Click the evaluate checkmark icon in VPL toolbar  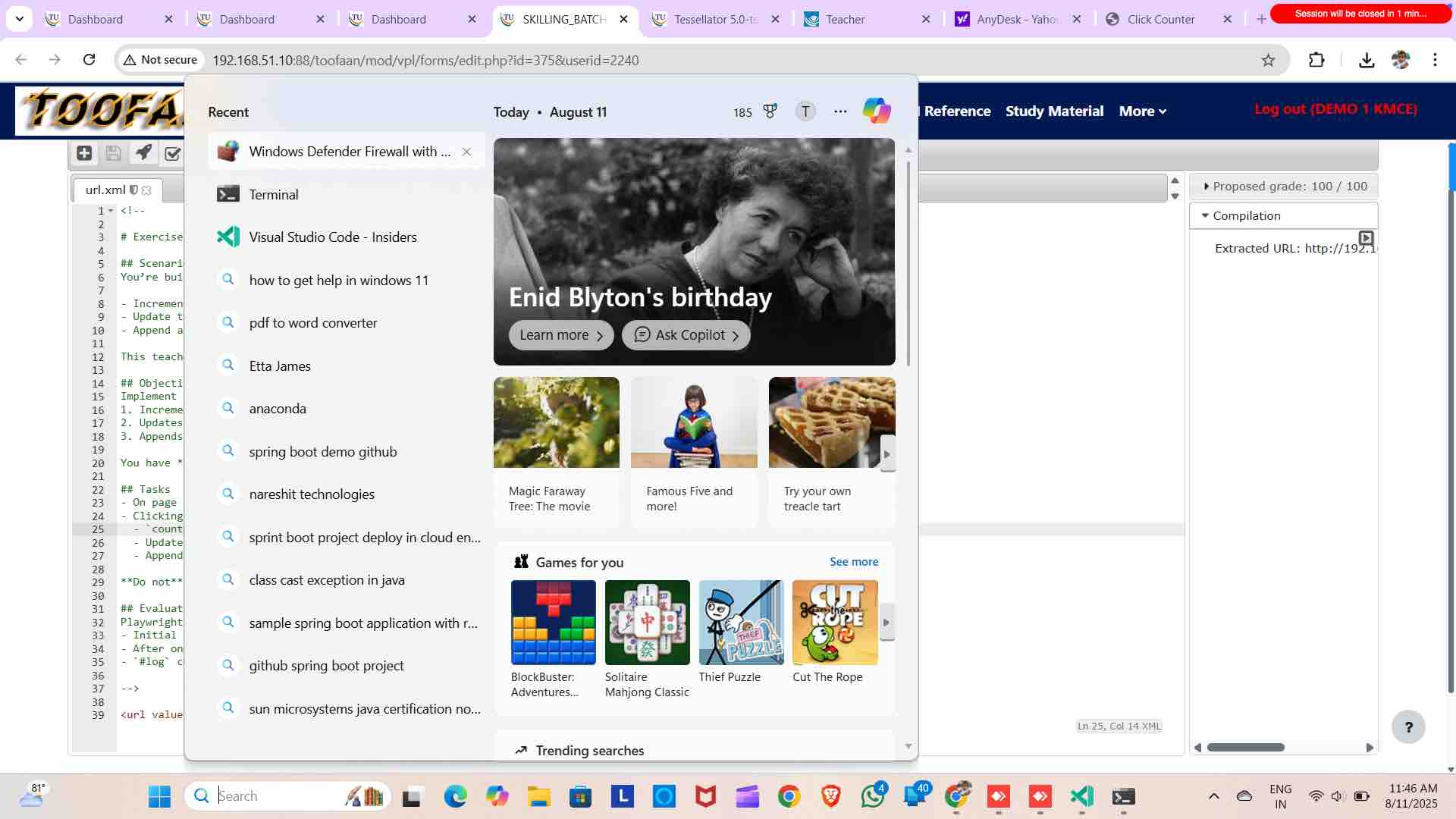(x=173, y=154)
